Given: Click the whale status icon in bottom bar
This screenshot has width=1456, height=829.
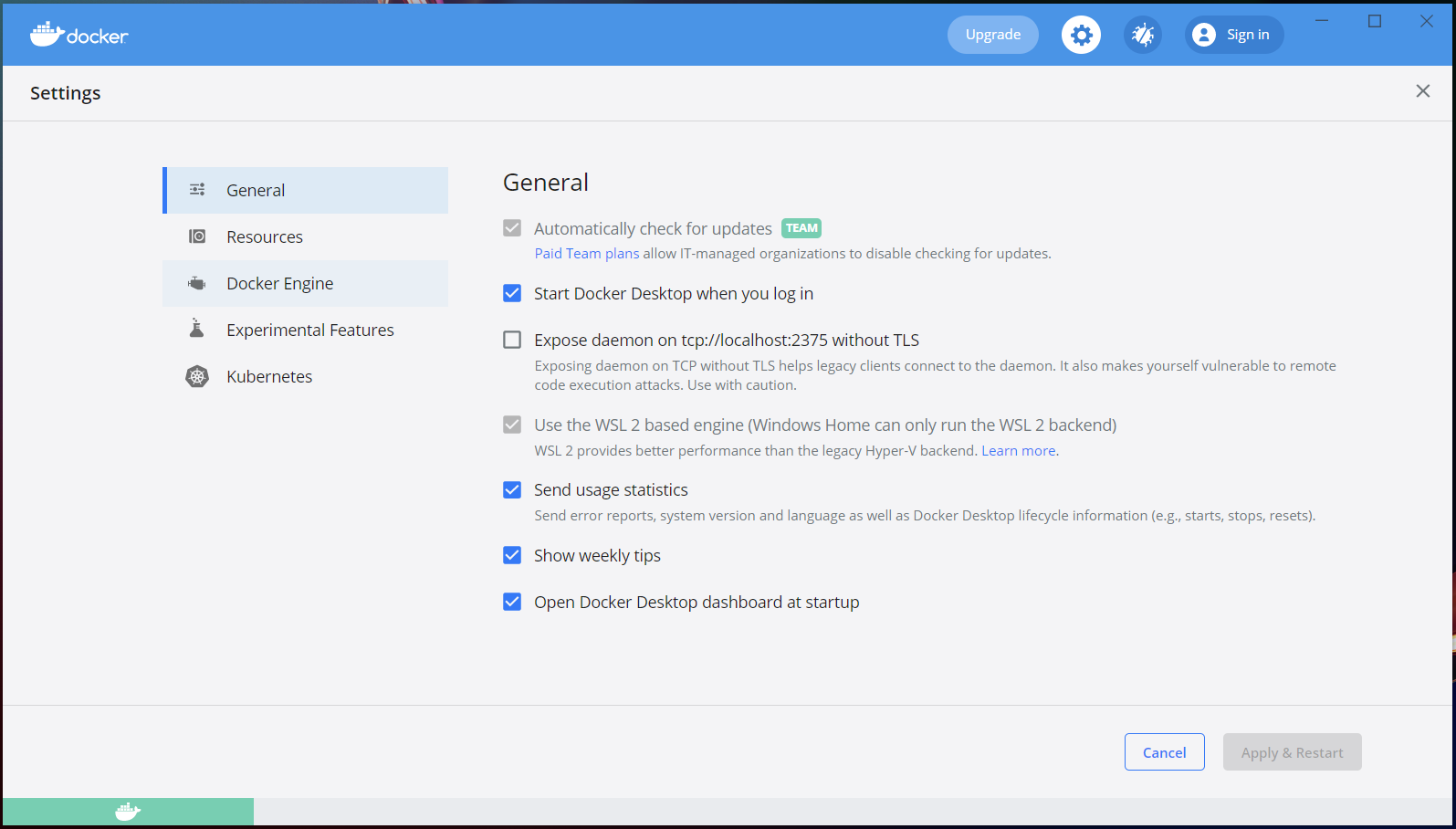Looking at the screenshot, I should pyautogui.click(x=128, y=811).
